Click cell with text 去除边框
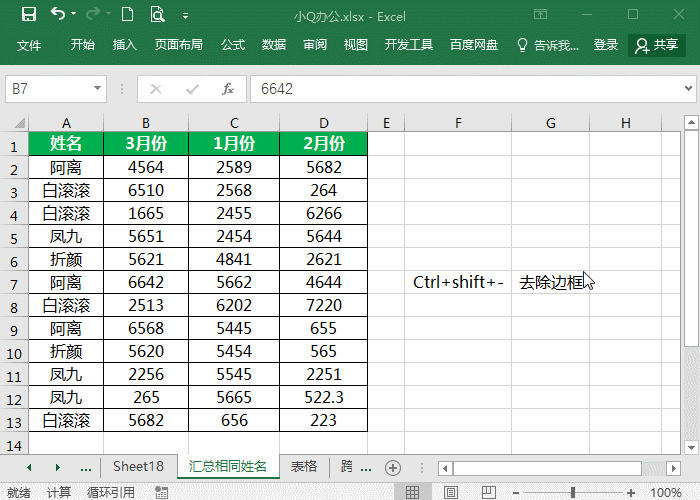Viewport: 700px width, 500px height. coord(550,282)
